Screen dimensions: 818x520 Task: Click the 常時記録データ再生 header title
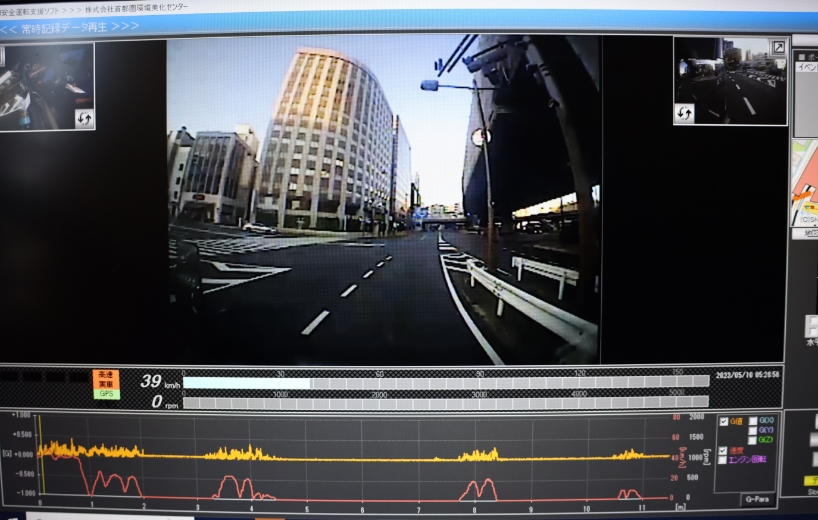tap(70, 27)
